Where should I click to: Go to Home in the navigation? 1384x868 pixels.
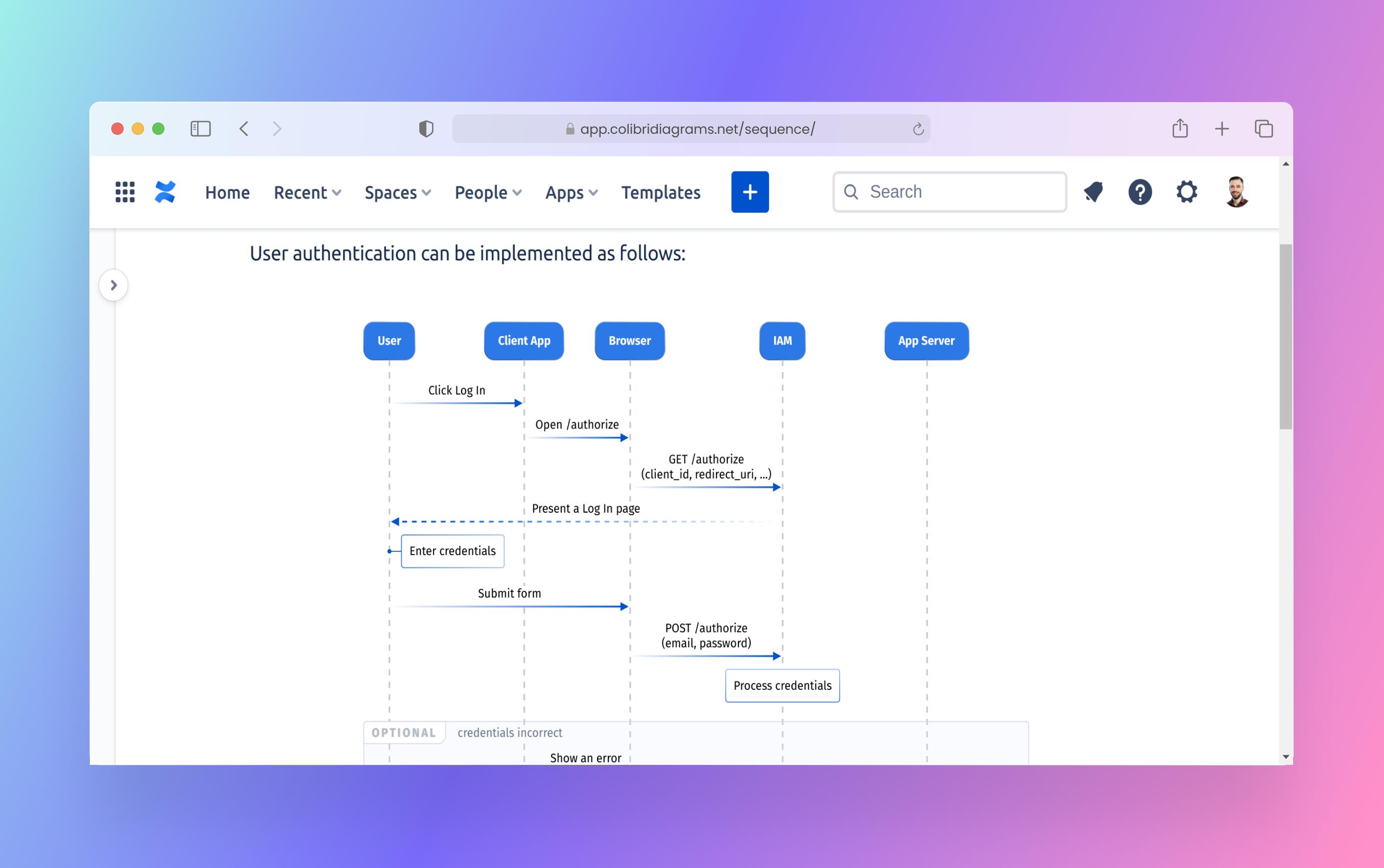227,192
